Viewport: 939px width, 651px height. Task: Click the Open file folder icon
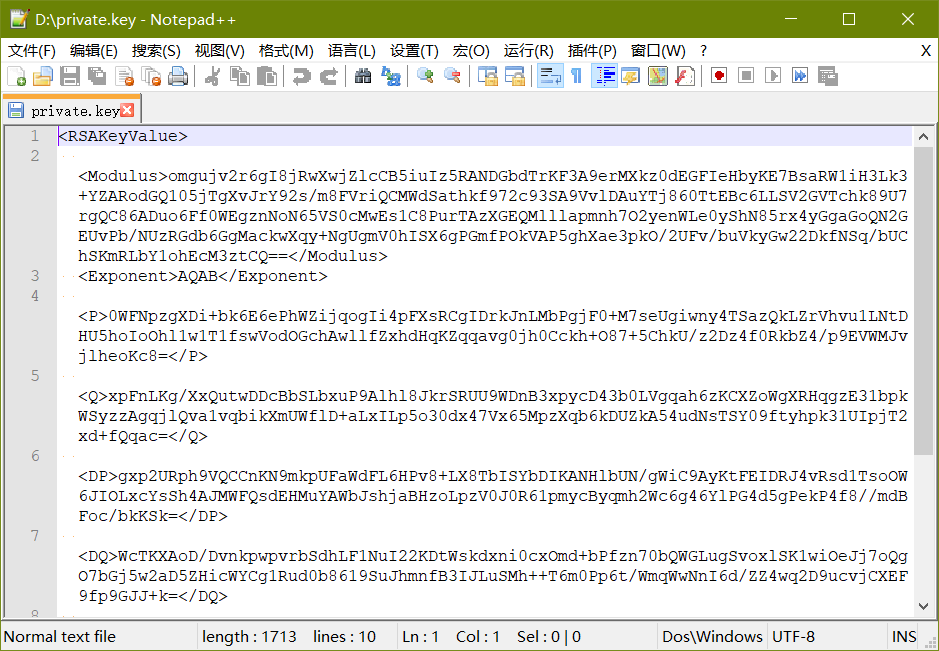pos(43,76)
